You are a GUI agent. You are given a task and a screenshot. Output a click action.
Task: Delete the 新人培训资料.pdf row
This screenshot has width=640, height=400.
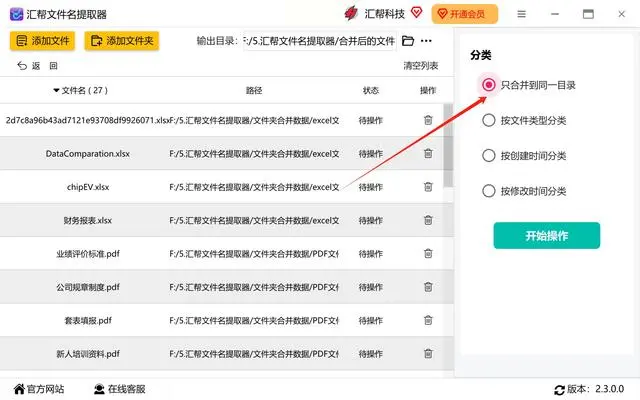pos(428,353)
